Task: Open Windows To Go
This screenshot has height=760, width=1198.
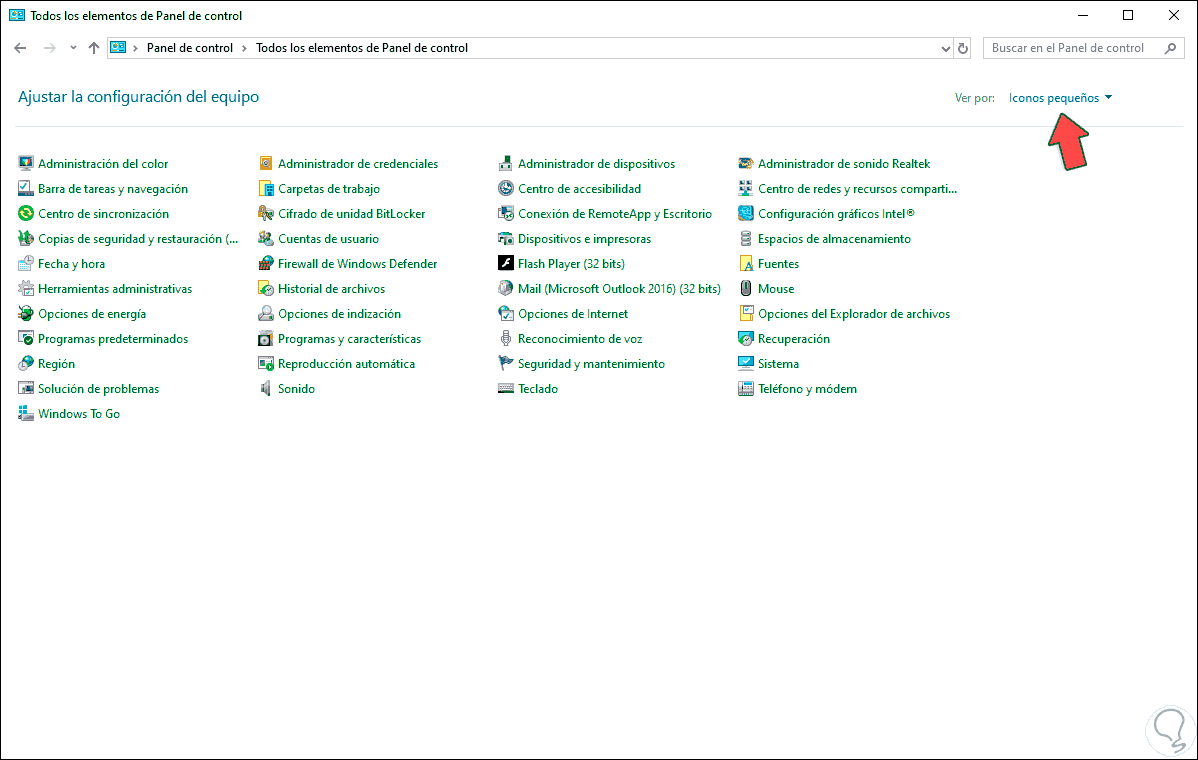Action: [78, 413]
